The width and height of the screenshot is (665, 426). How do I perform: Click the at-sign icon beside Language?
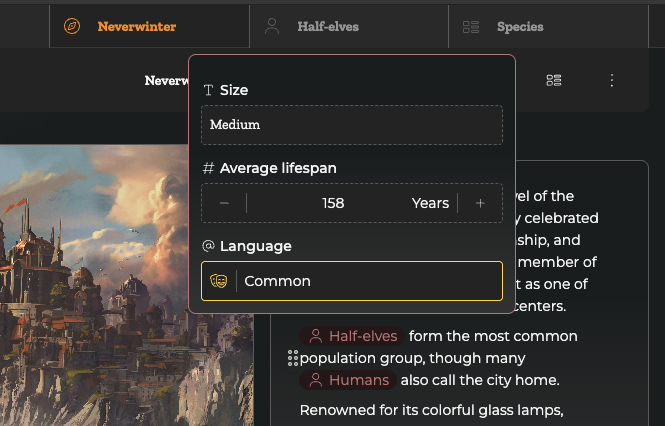click(208, 246)
